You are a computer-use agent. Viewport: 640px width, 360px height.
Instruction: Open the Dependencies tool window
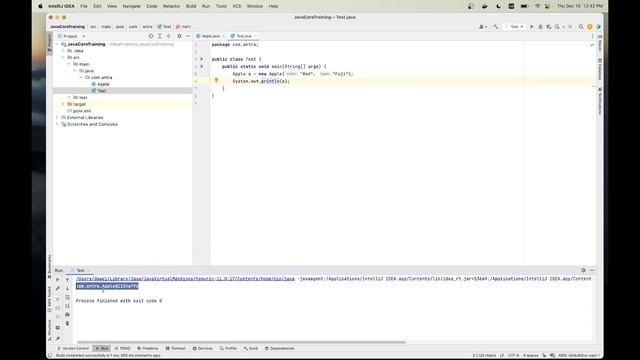[280, 348]
